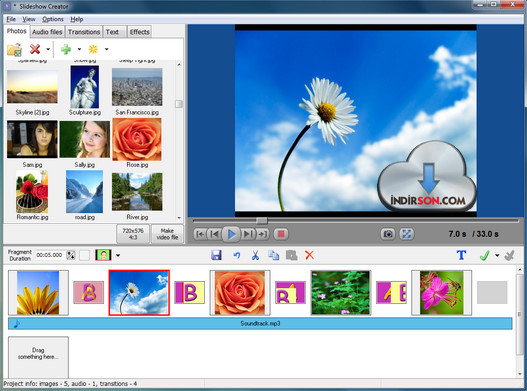Click the blue floppy disk save icon

(216, 255)
